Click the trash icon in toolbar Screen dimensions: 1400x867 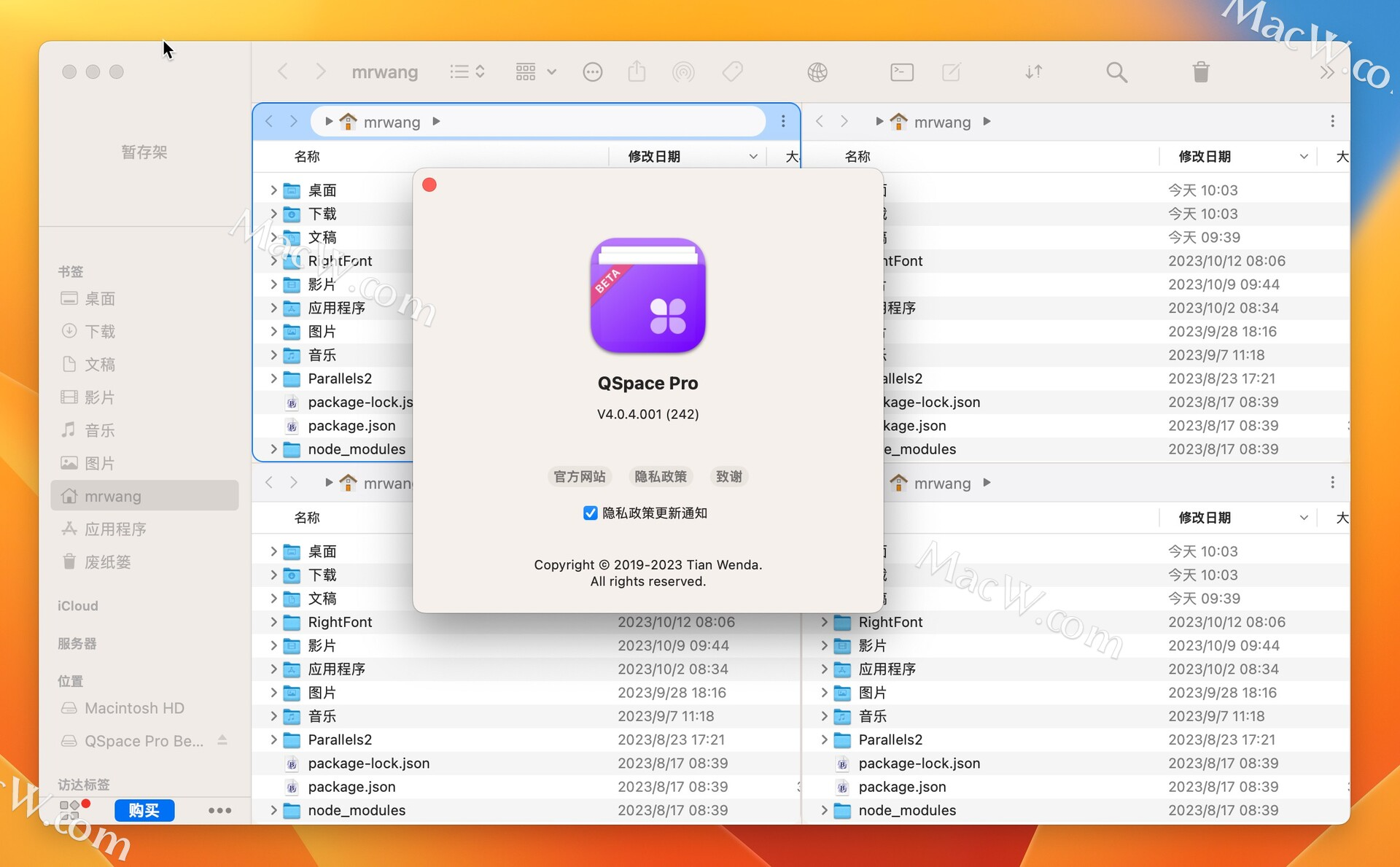point(1201,71)
